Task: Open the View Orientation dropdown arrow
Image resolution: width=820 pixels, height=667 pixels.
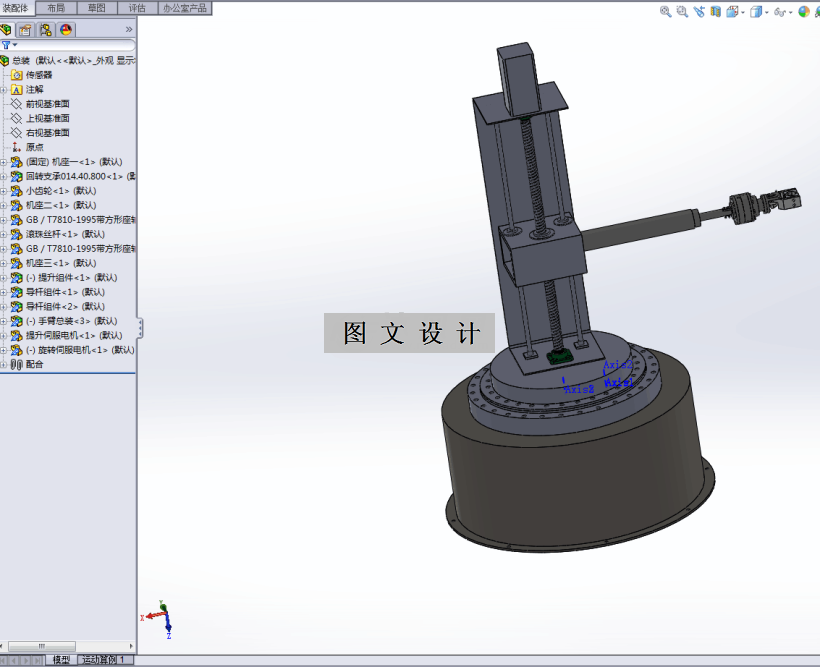Action: pos(743,12)
